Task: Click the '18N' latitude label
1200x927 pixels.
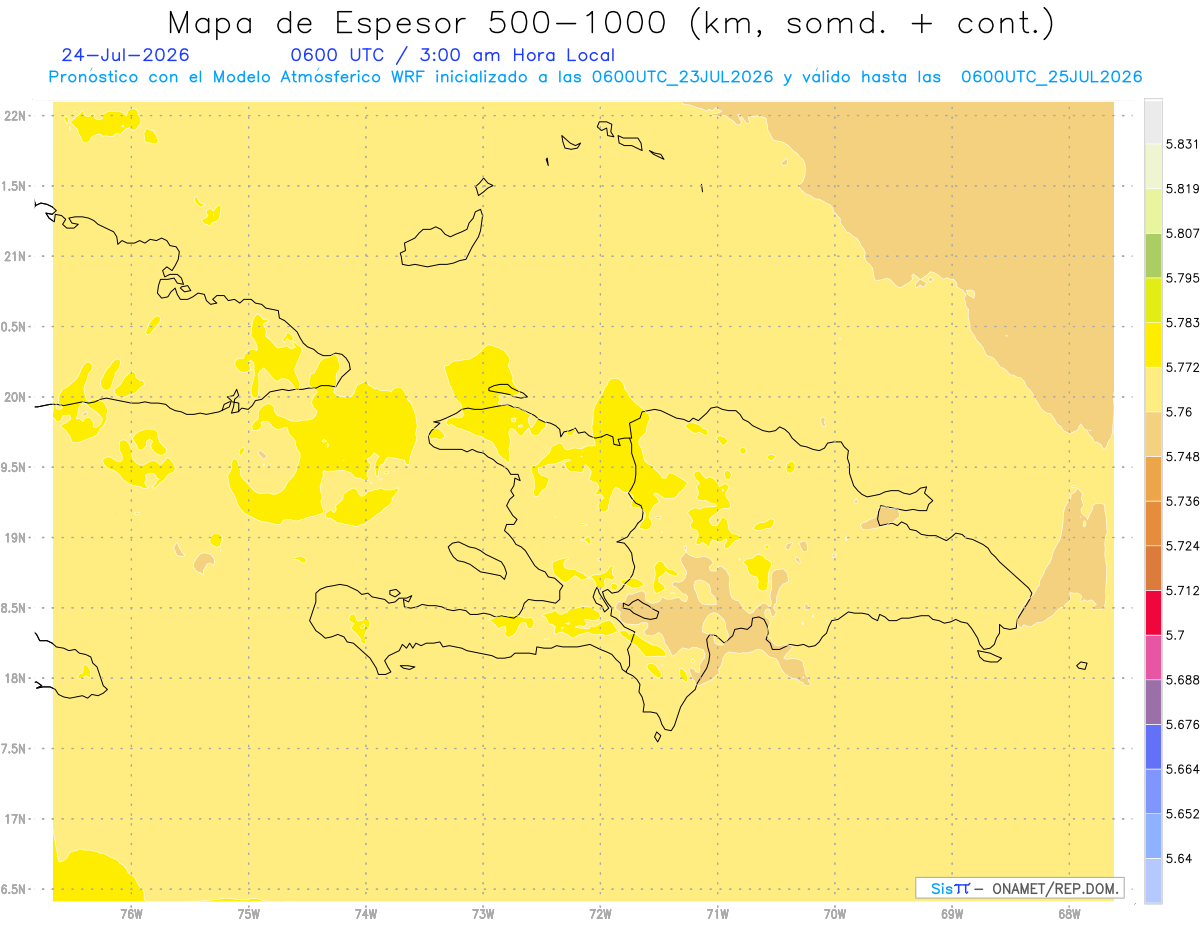Action: [17, 678]
